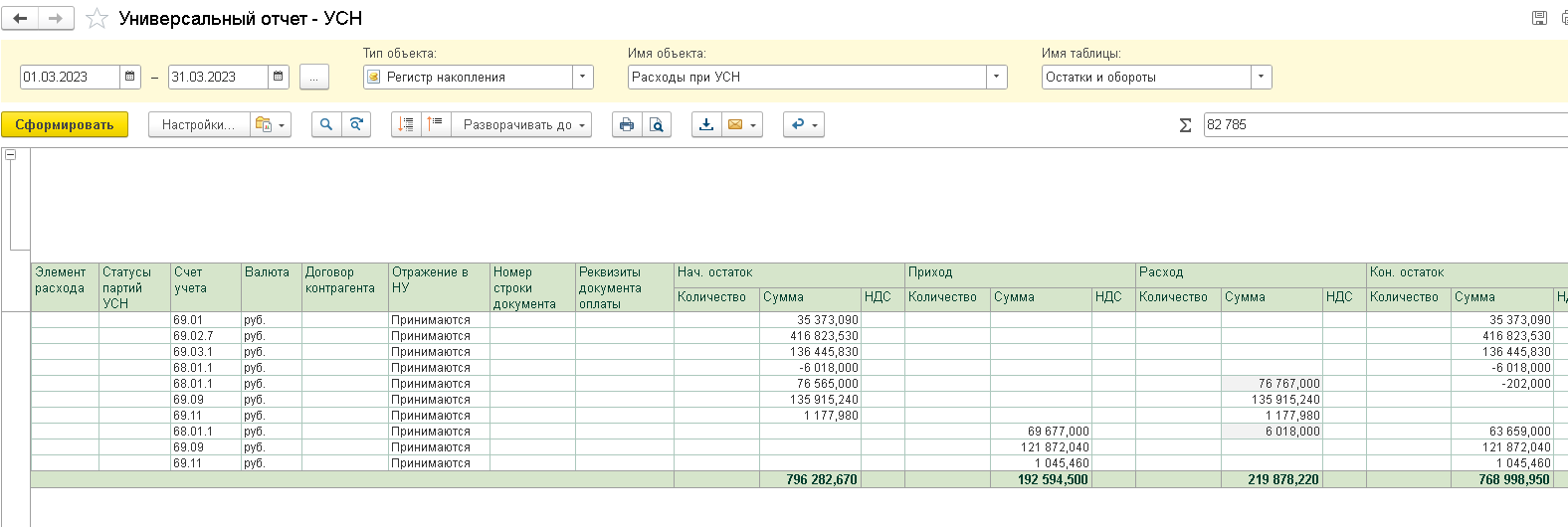Click the Расходы при УСН field

click(x=807, y=77)
